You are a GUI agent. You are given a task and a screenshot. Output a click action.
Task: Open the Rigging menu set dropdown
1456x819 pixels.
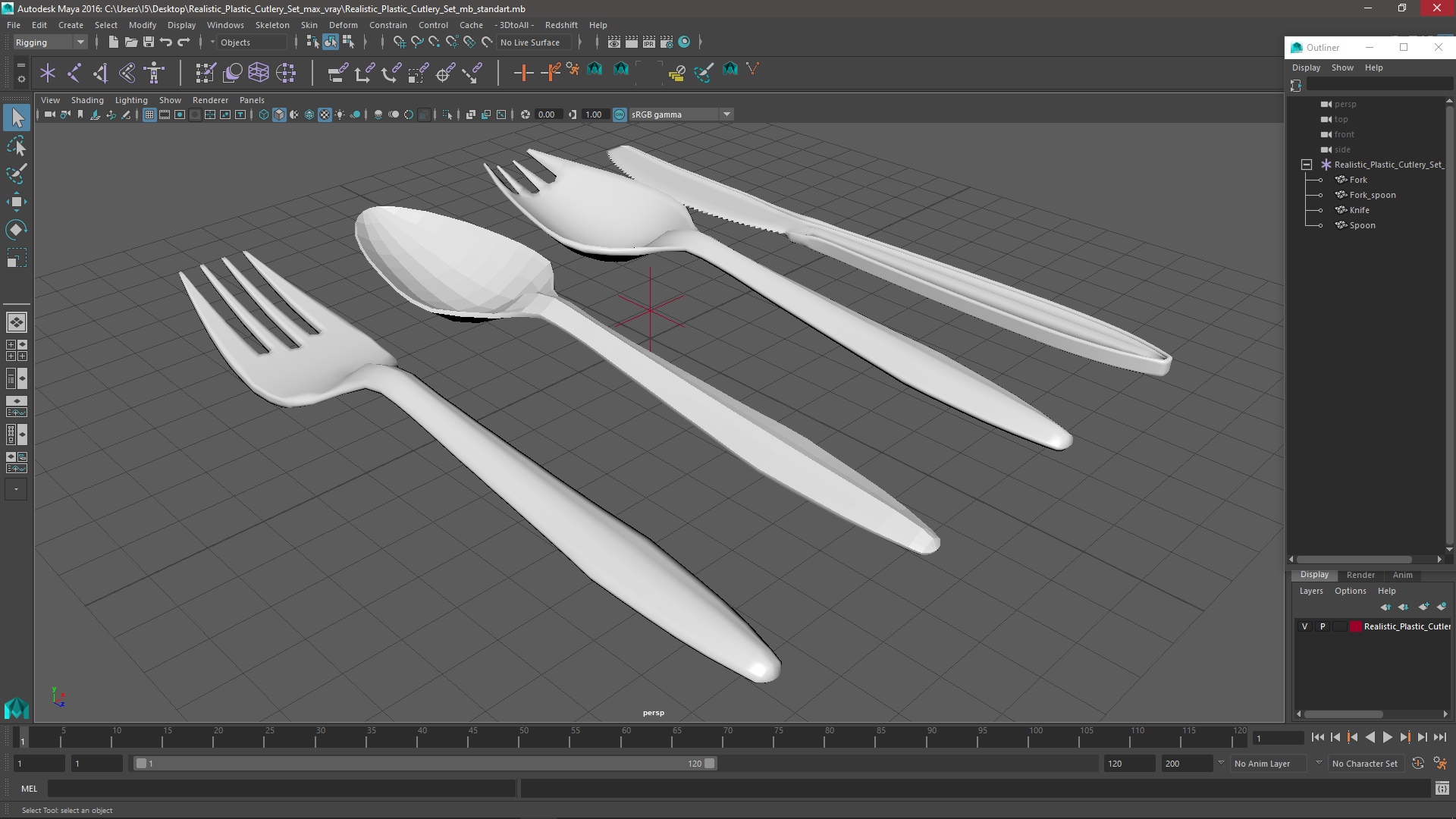tap(50, 42)
